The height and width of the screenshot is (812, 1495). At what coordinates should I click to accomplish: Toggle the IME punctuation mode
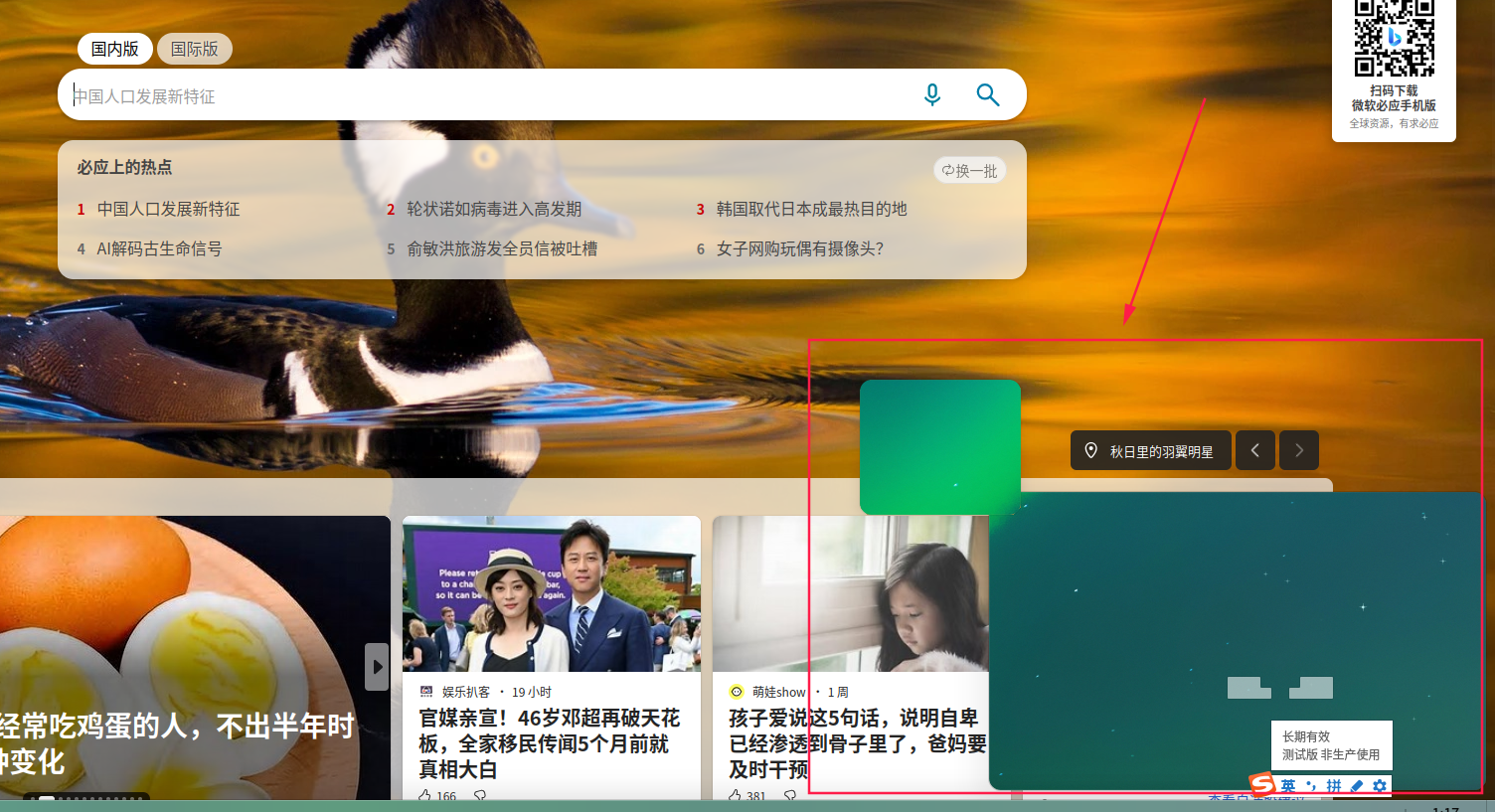pyautogui.click(x=1311, y=786)
